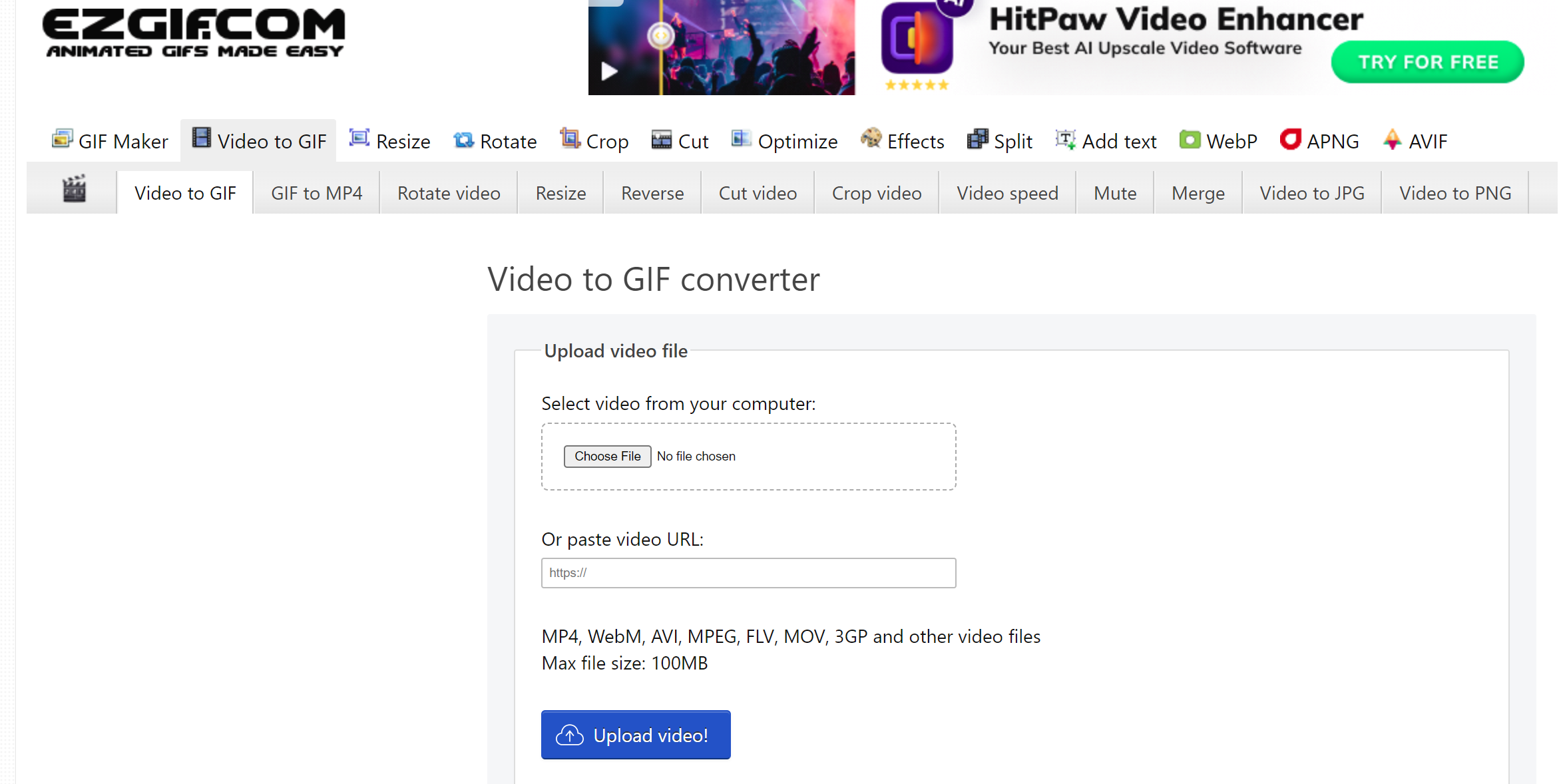1561x784 pixels.
Task: Switch to the Video to PNG tab
Action: click(x=1455, y=192)
